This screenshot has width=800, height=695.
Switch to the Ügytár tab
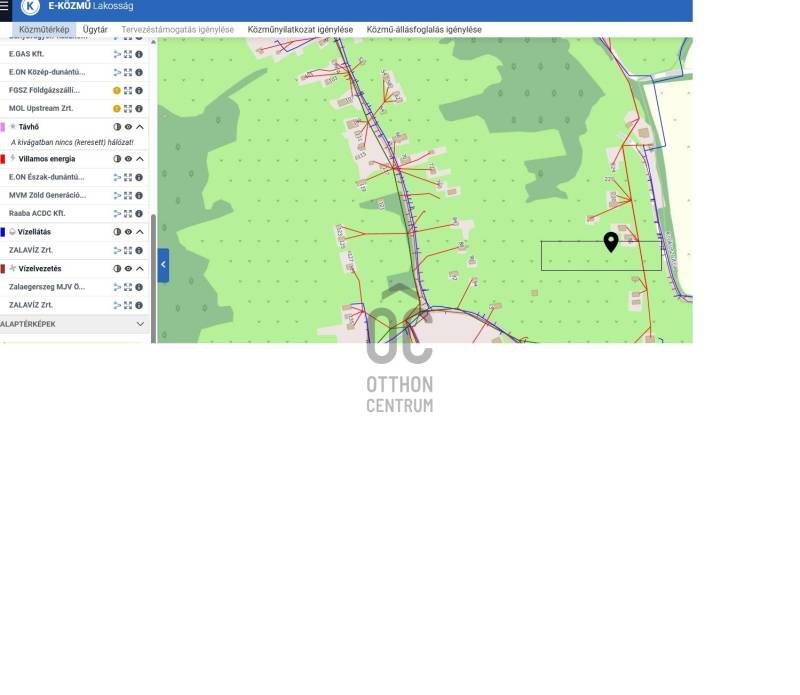click(x=95, y=30)
